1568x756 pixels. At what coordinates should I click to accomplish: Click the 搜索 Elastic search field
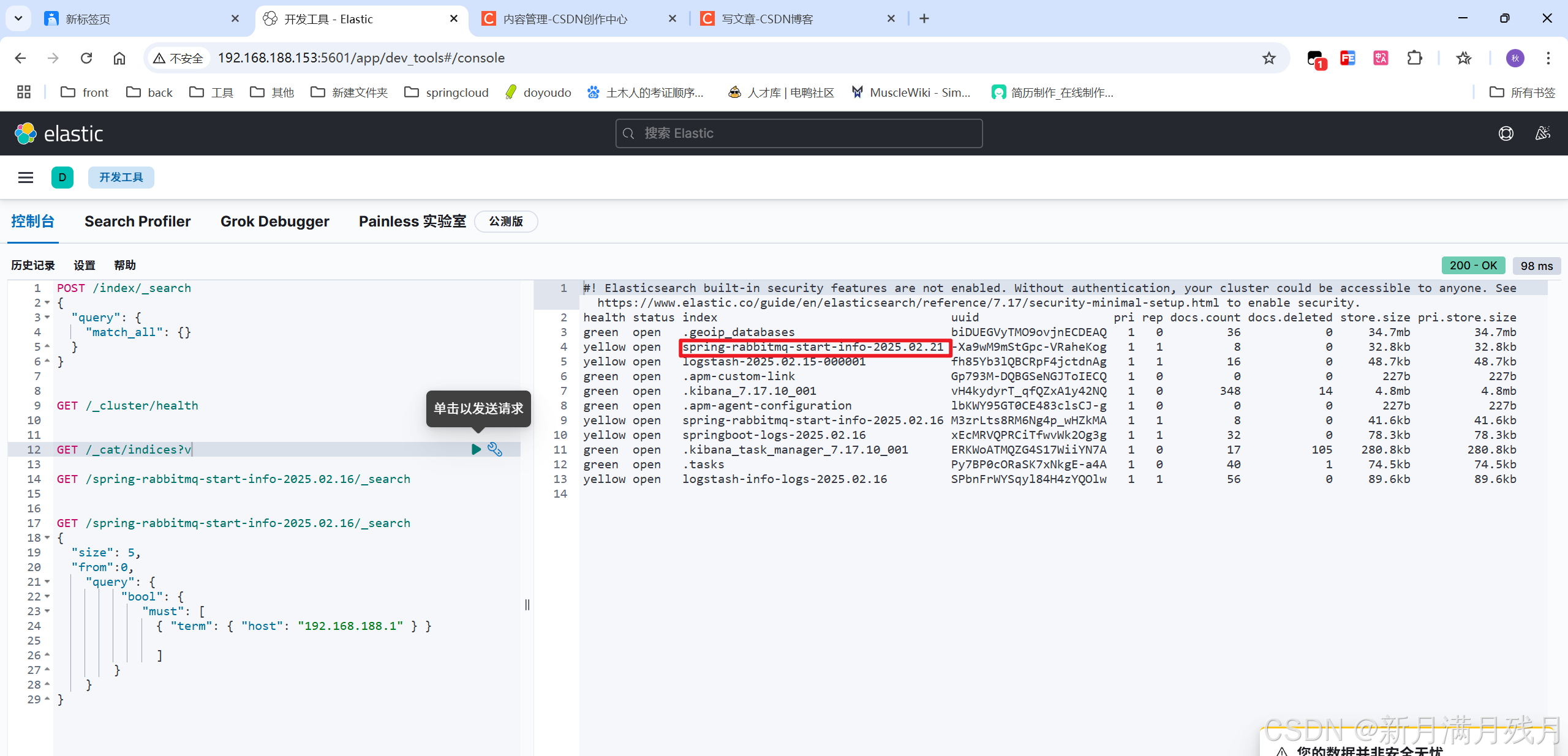pos(799,133)
